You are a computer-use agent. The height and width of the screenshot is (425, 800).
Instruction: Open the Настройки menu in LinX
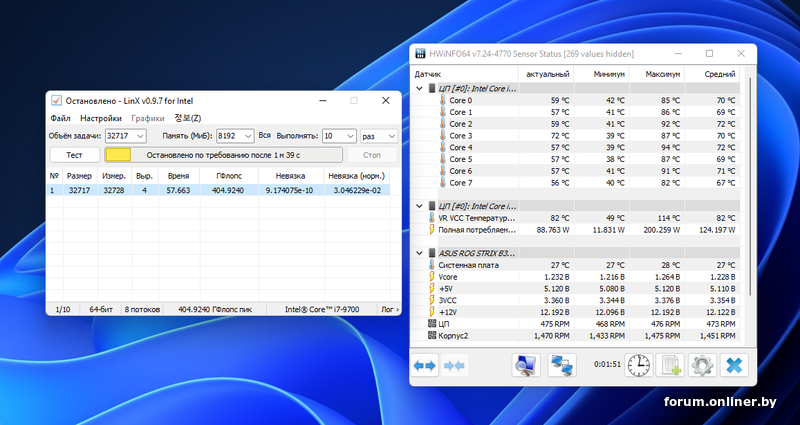[101, 118]
